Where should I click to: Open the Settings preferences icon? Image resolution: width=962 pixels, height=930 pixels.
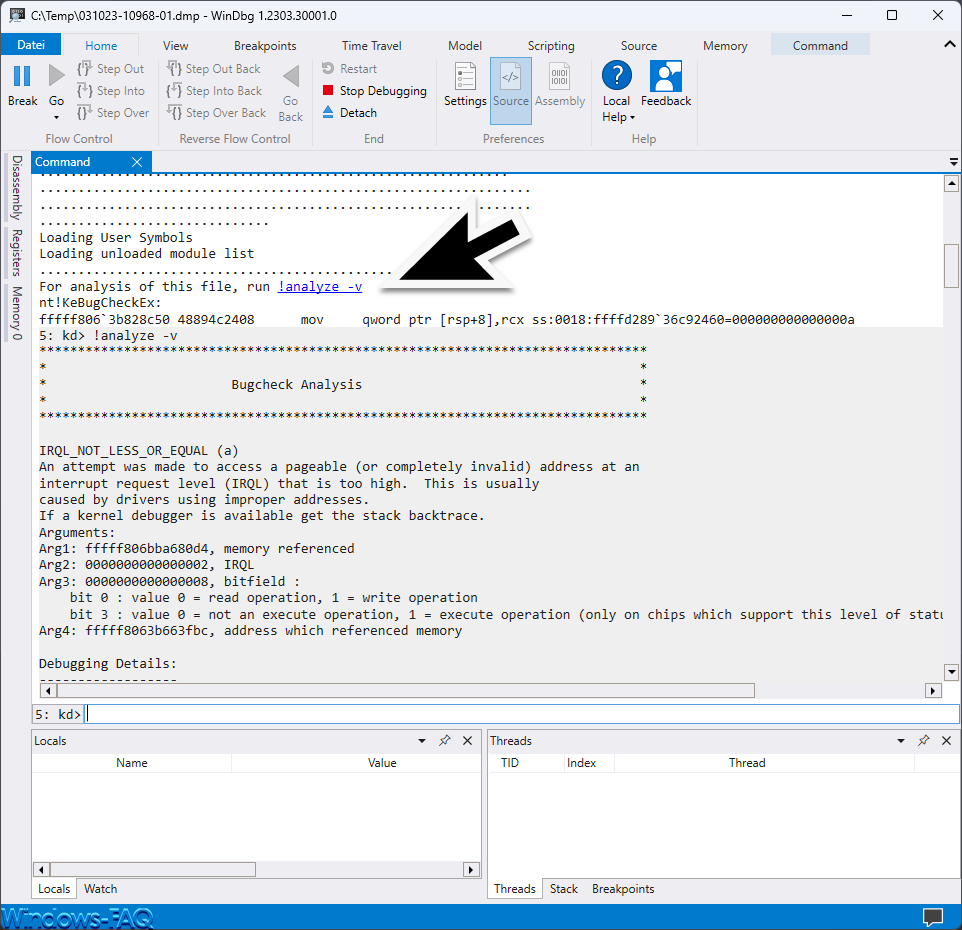465,77
